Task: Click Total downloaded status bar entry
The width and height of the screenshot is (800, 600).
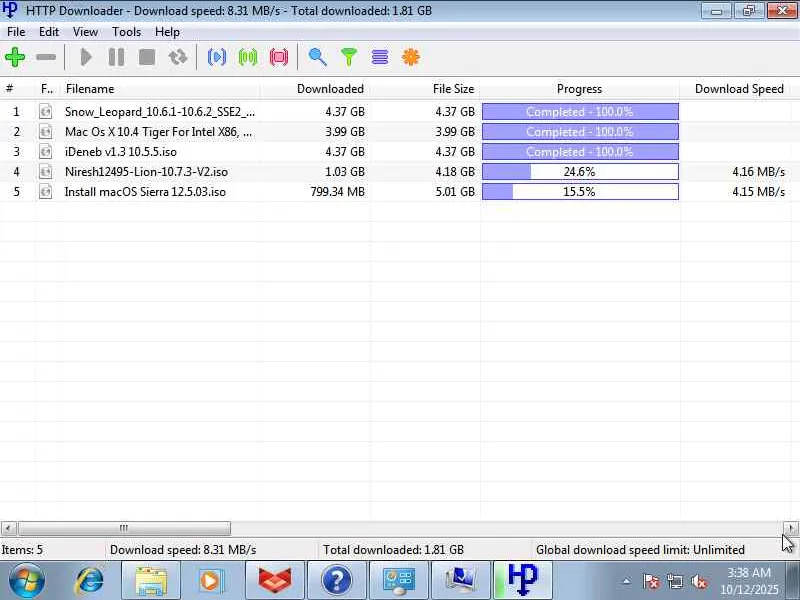Action: 393,550
